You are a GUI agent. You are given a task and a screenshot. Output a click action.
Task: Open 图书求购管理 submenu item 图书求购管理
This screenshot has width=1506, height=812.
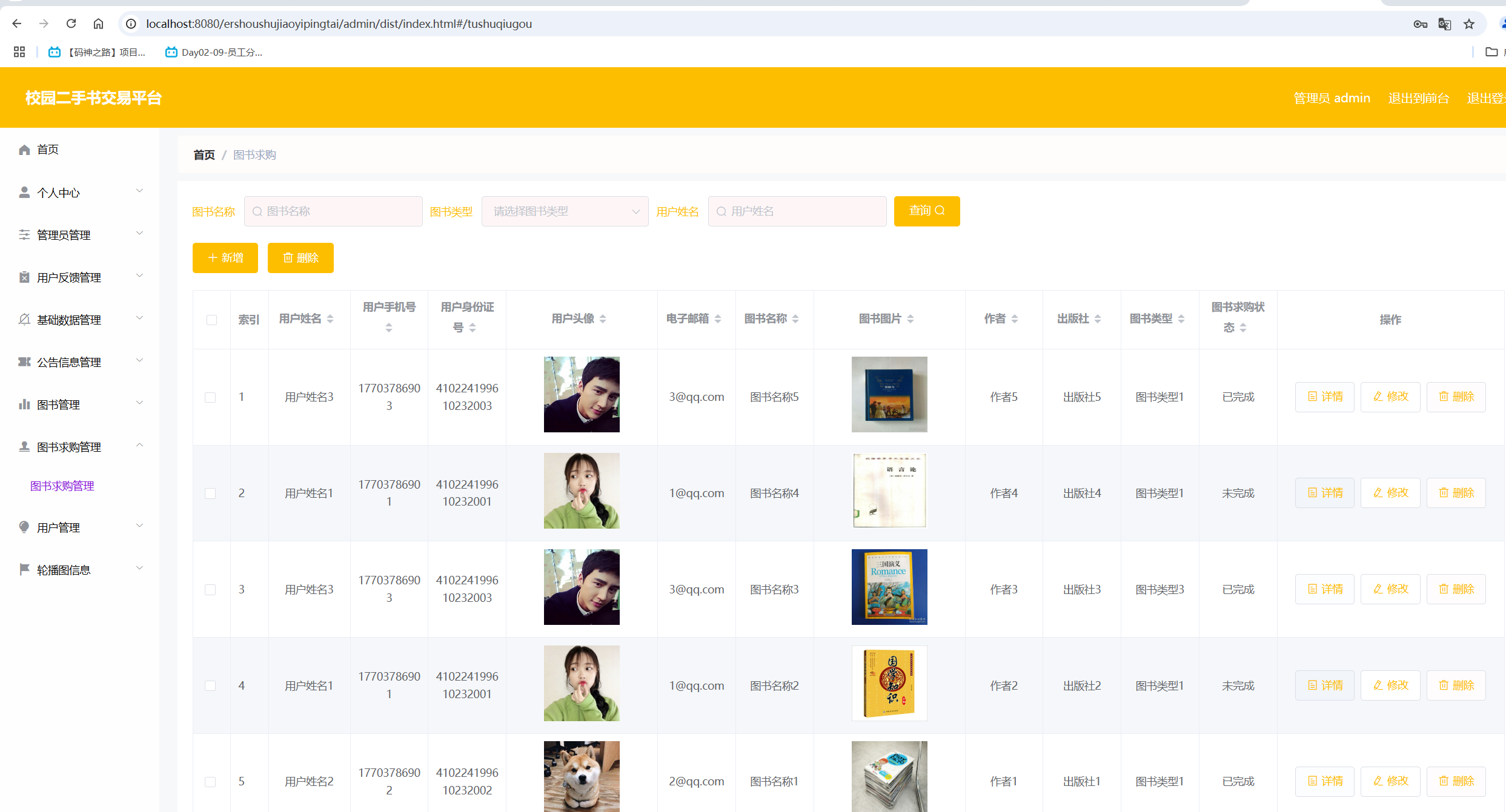pos(62,485)
